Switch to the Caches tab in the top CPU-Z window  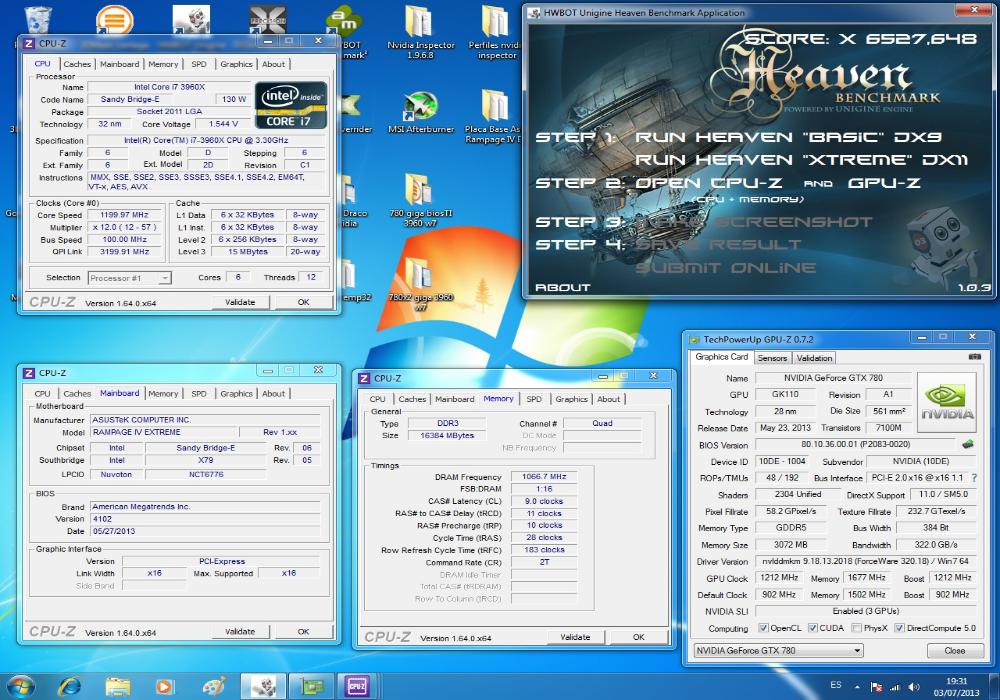(77, 64)
